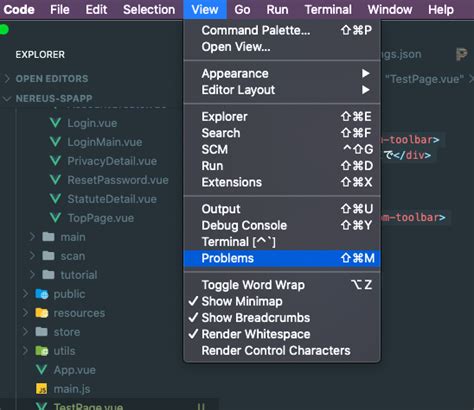Viewport: 474px width, 410px height.
Task: Click the JS icon beside main.js
Action: [x=42, y=389]
